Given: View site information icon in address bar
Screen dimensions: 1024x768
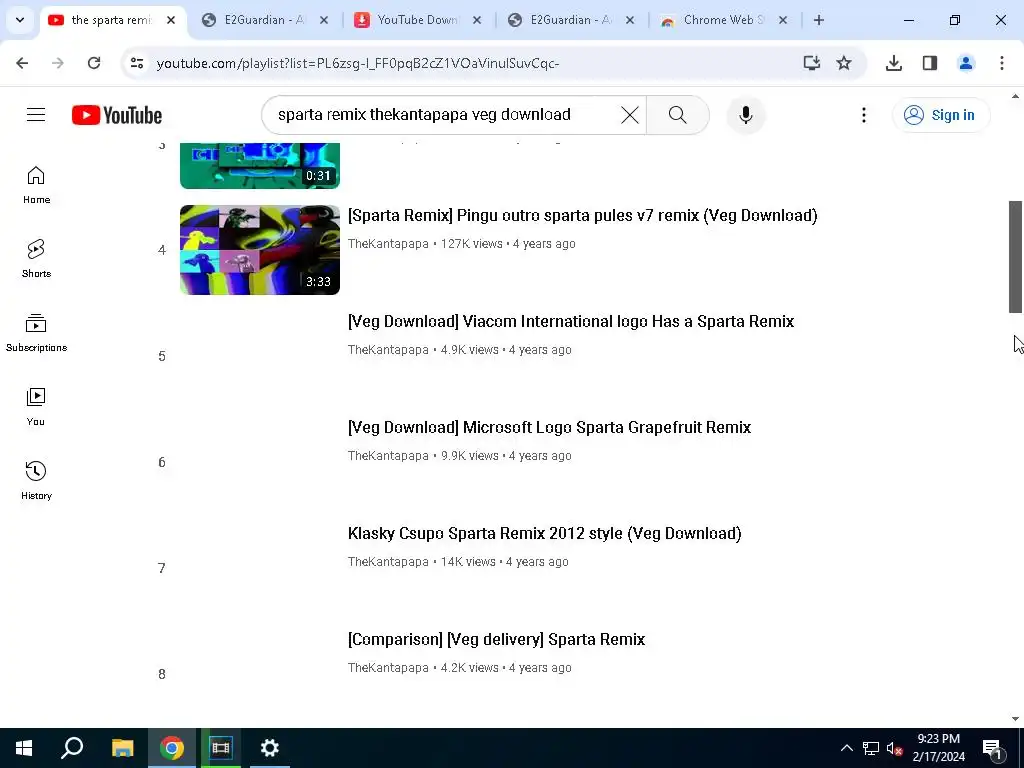Looking at the screenshot, I should (x=136, y=63).
